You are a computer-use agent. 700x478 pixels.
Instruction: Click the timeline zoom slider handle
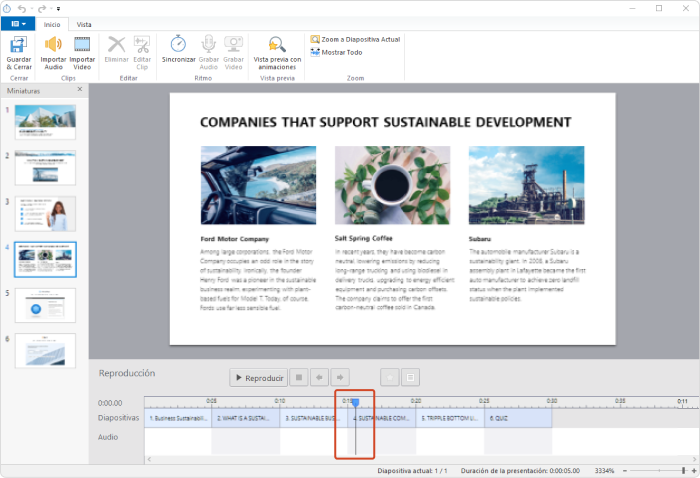coord(683,470)
